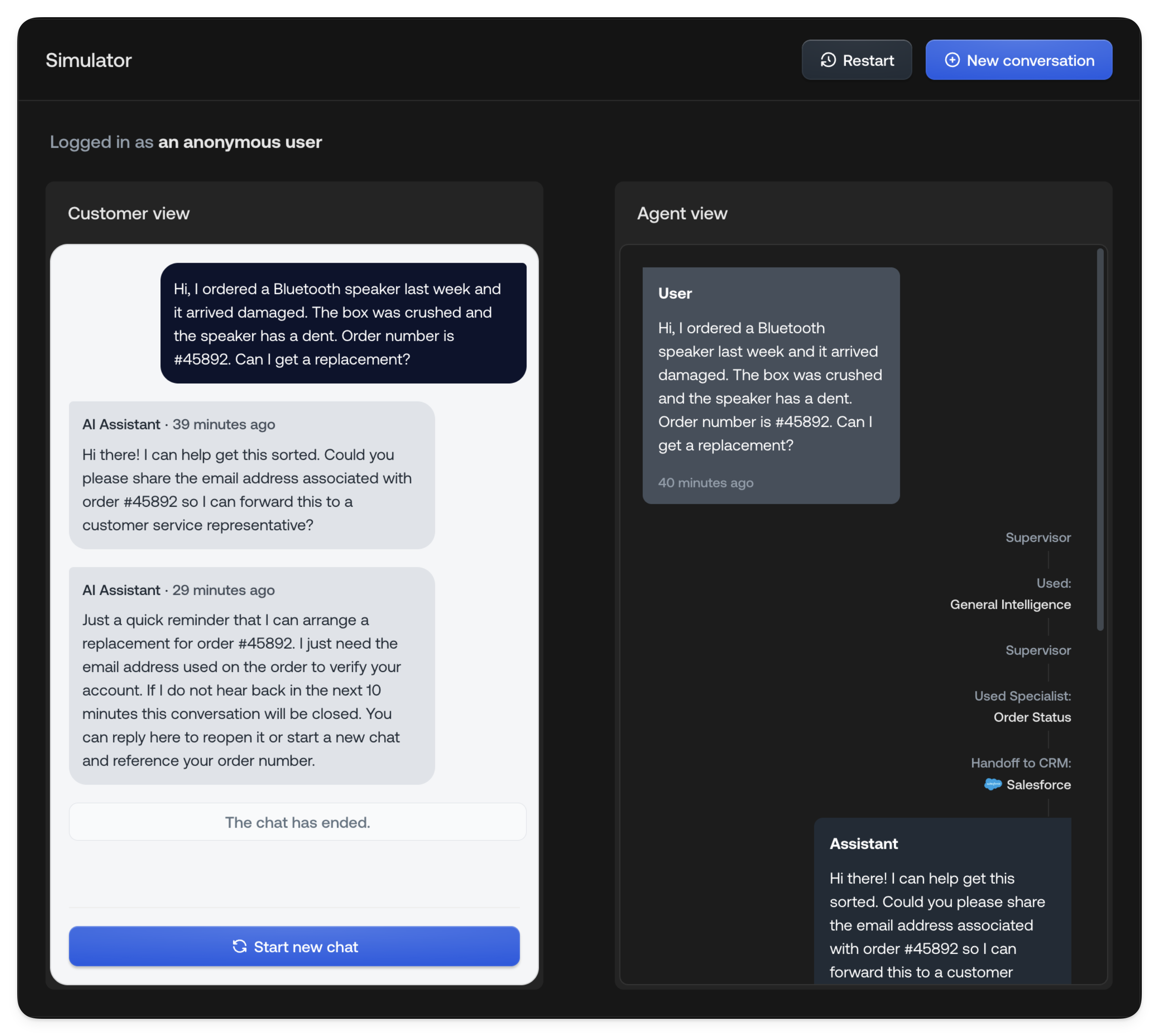This screenshot has height=1036, width=1159.
Task: Click the AI Assistant message from 39 minutes ago
Action: [251, 475]
